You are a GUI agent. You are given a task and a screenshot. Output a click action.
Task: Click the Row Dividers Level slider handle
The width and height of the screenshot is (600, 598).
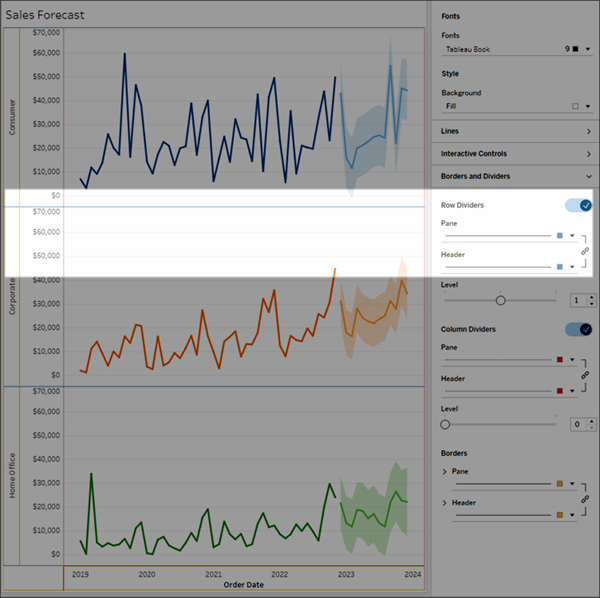(x=501, y=301)
